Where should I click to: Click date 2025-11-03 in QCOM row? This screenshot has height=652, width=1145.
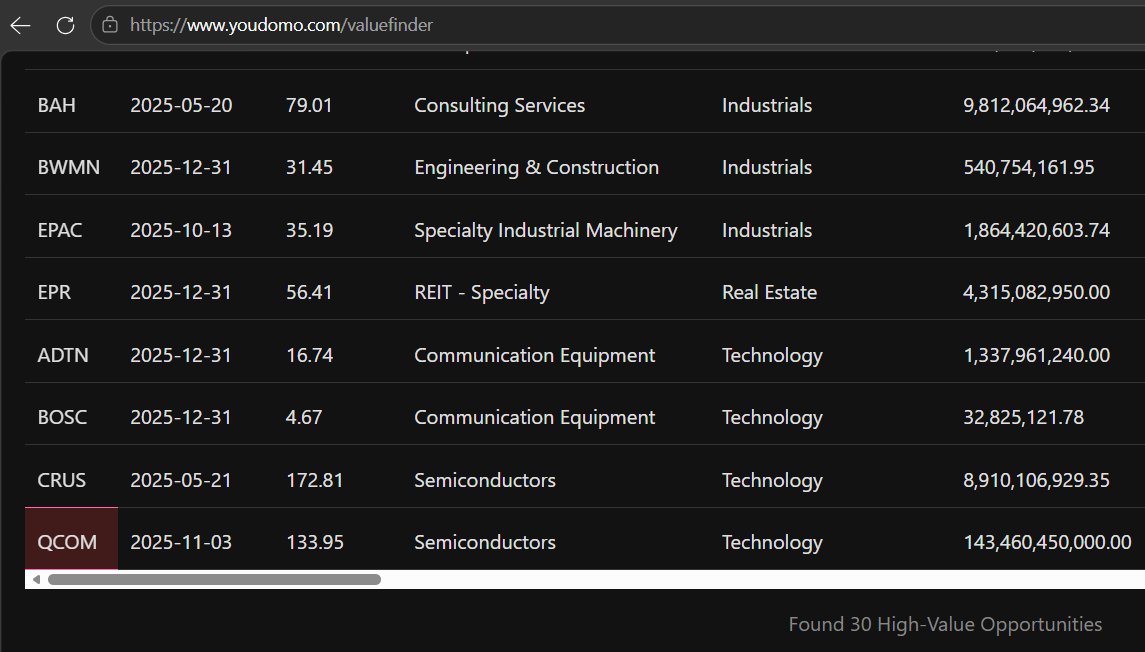(x=181, y=542)
